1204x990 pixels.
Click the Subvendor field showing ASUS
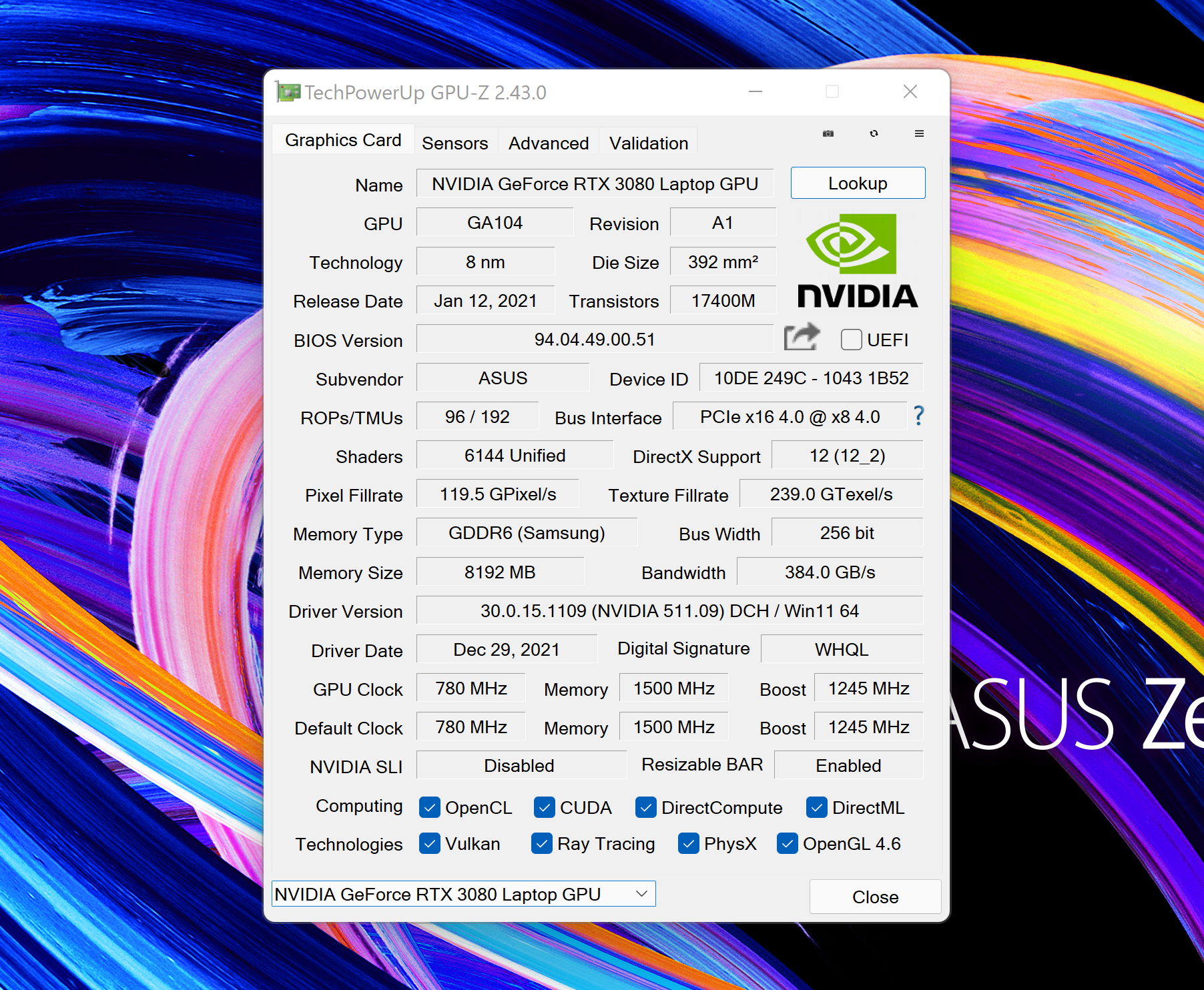tap(503, 378)
